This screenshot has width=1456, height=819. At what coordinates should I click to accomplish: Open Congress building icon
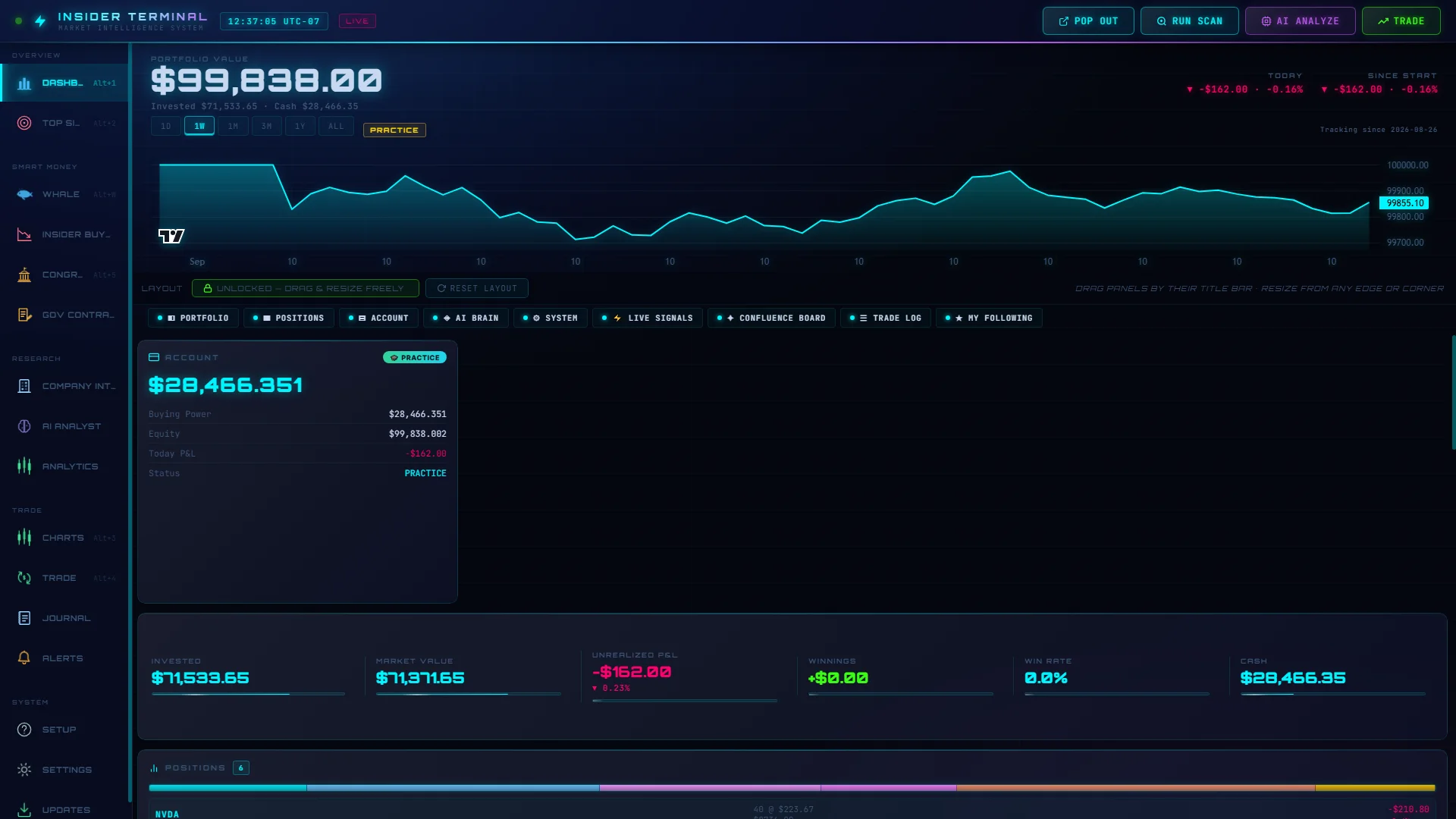click(24, 275)
